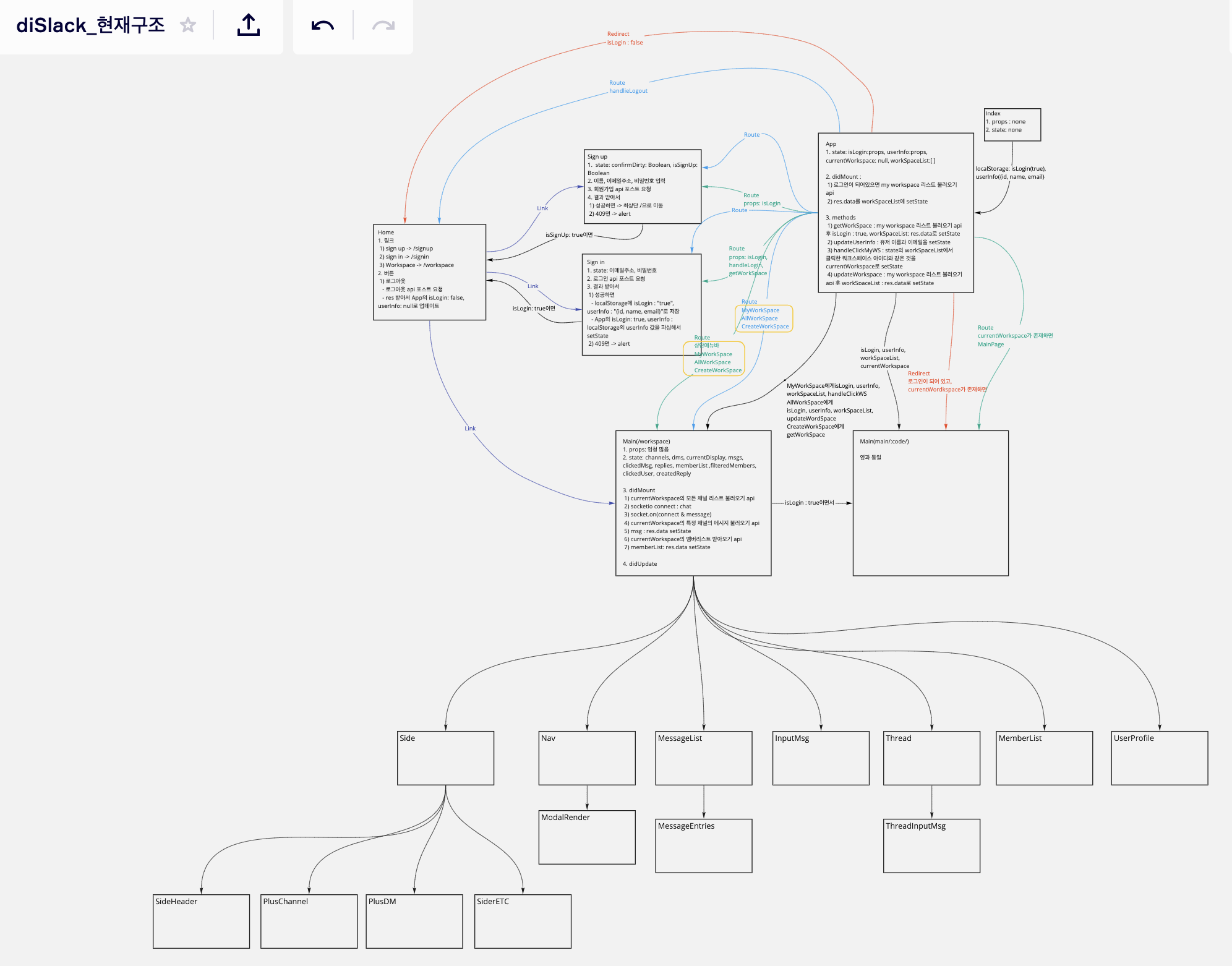Select the Main(main/:code/) box
This screenshot has width=1232, height=966.
(x=931, y=503)
